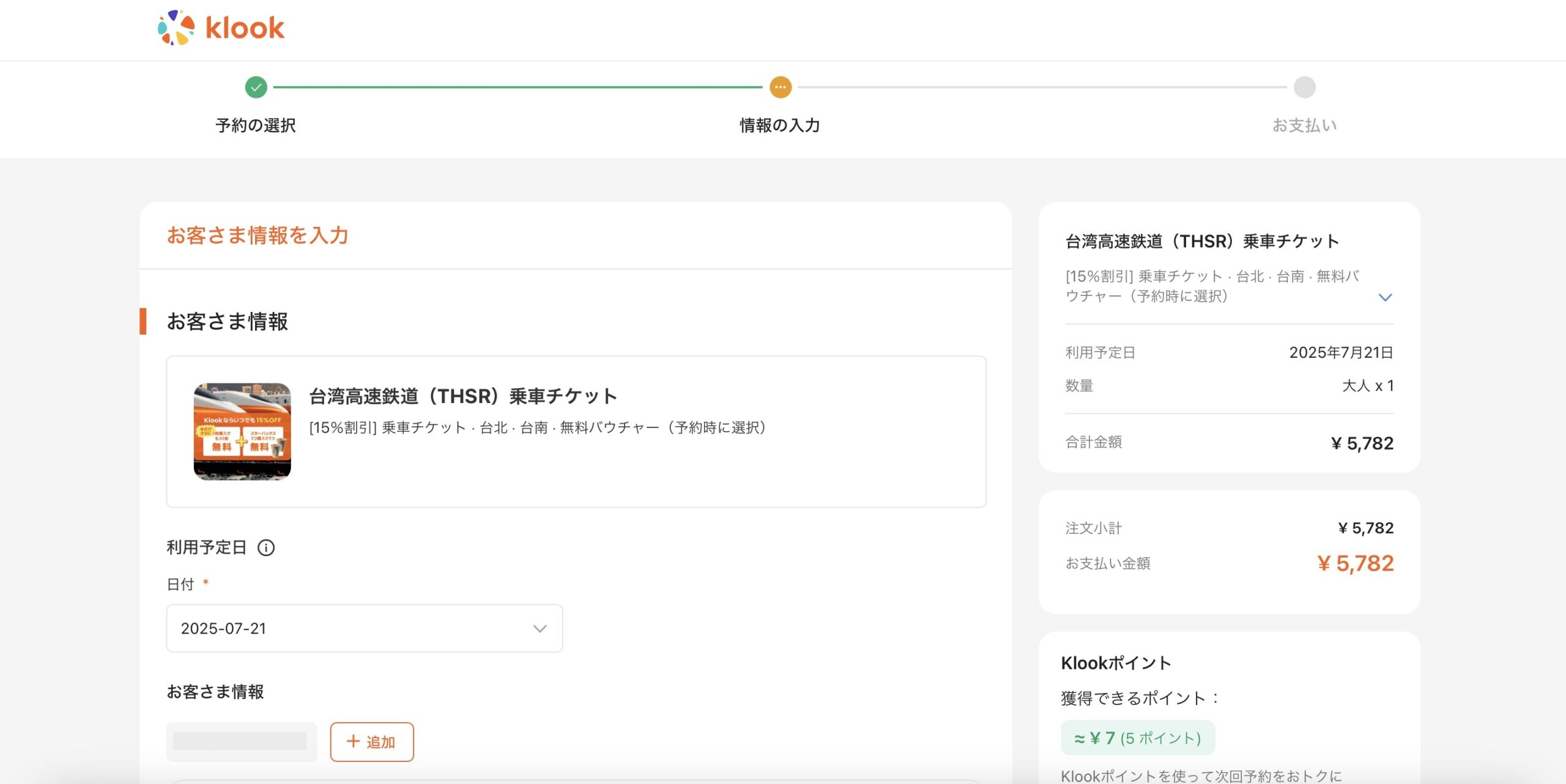Click the ≈ ¥ 7 (5 ポイント) badge
The width and height of the screenshot is (1566, 784).
coord(1138,738)
